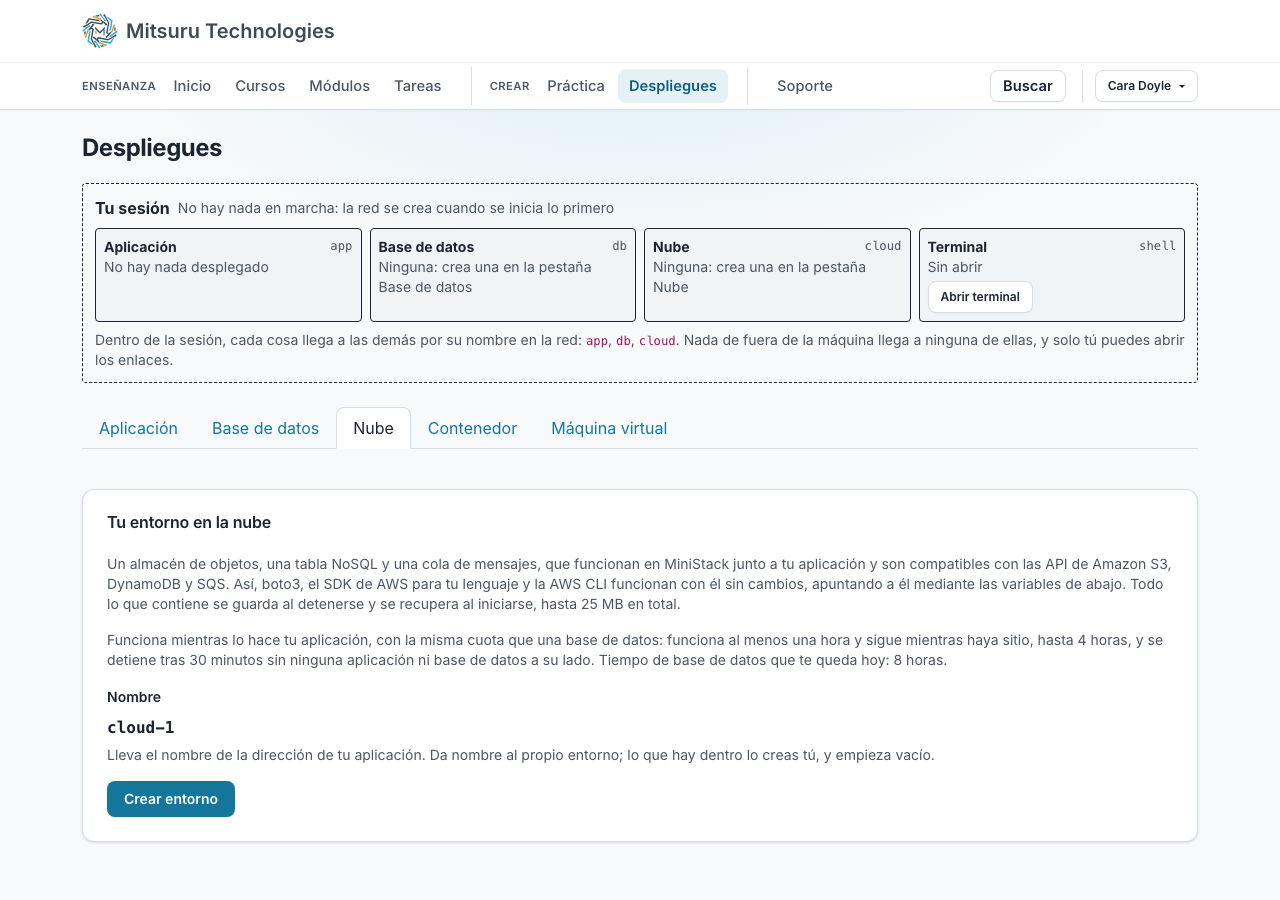
Task: Click the Crear entorno button
Action: pyautogui.click(x=171, y=799)
